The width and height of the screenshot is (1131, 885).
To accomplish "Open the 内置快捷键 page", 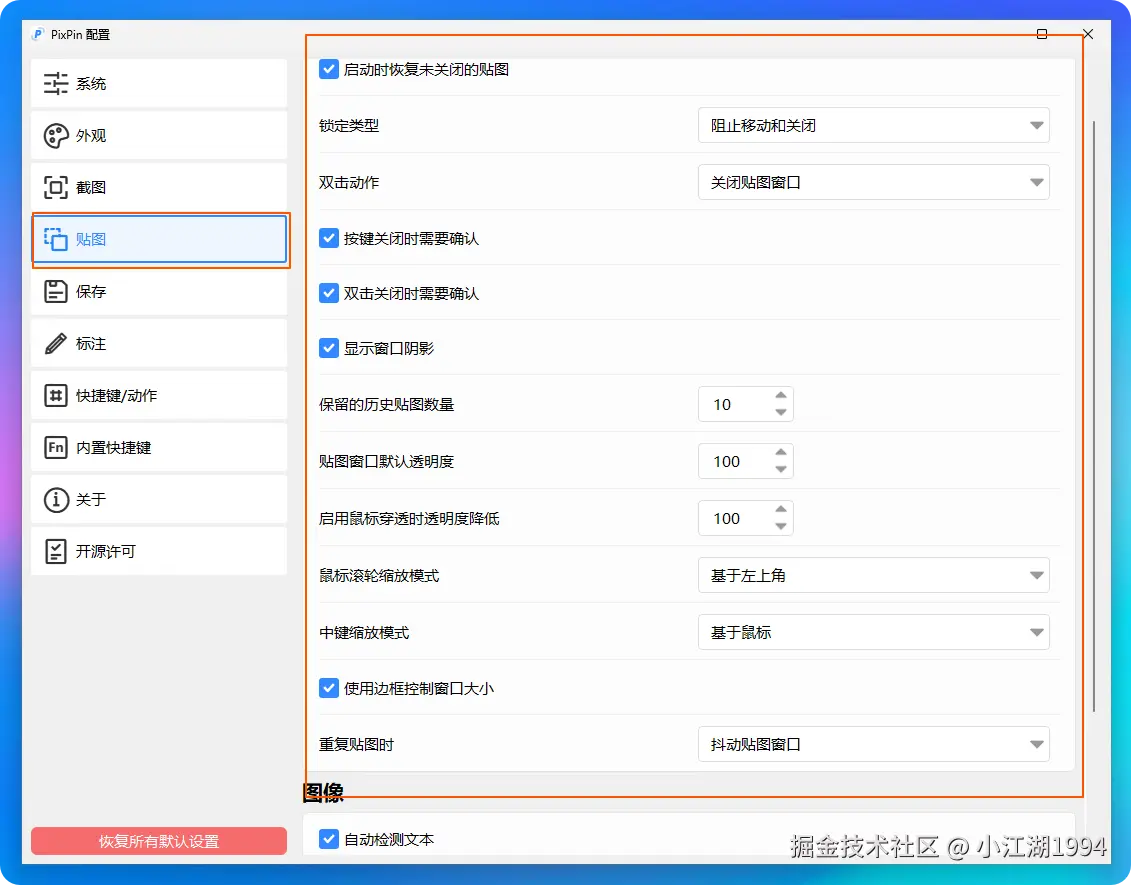I will (159, 447).
